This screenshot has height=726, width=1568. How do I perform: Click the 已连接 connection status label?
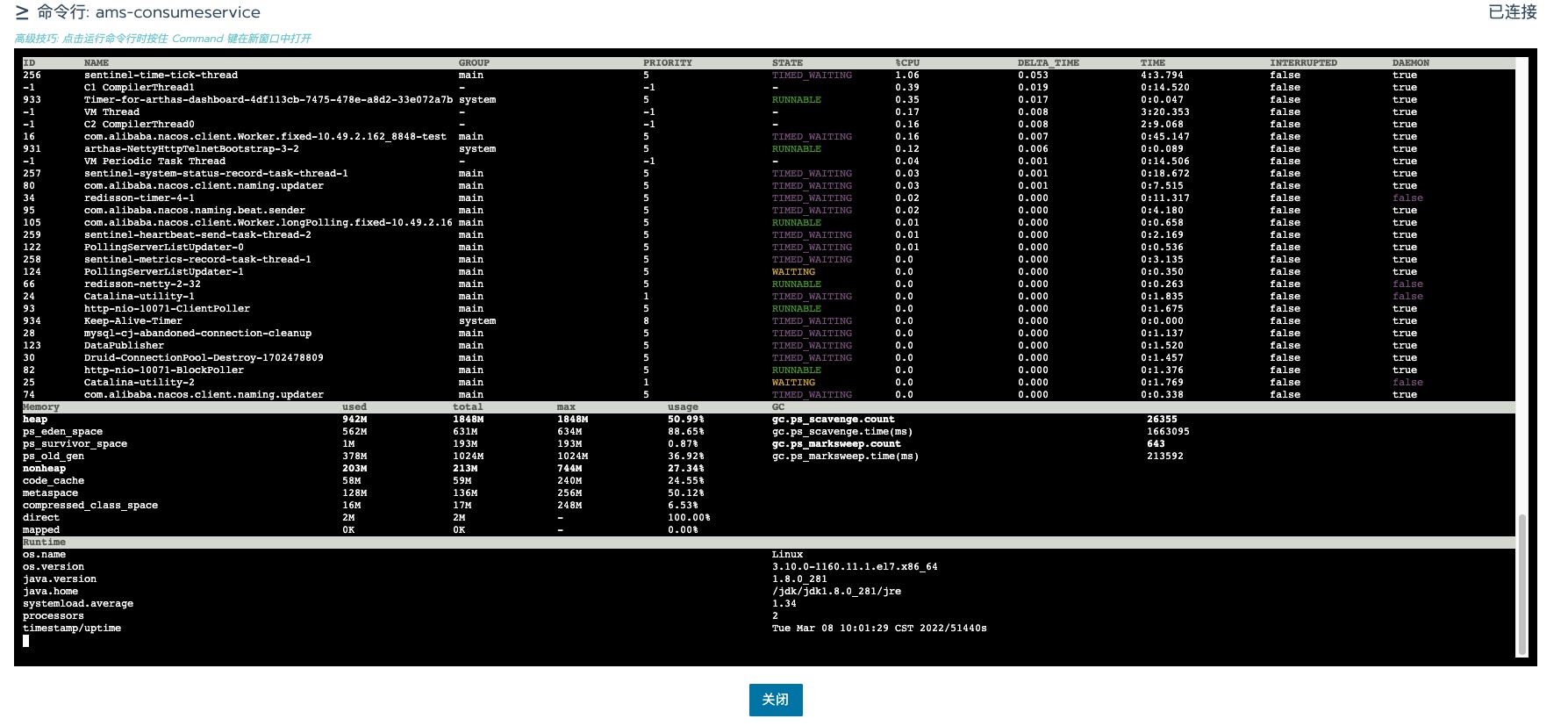click(1513, 11)
